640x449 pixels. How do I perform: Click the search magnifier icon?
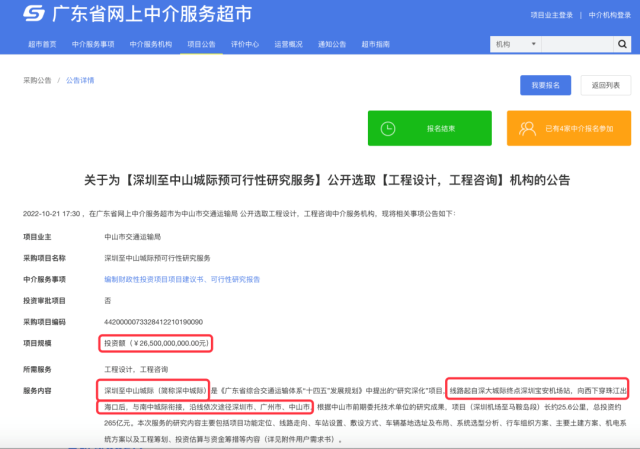622,44
